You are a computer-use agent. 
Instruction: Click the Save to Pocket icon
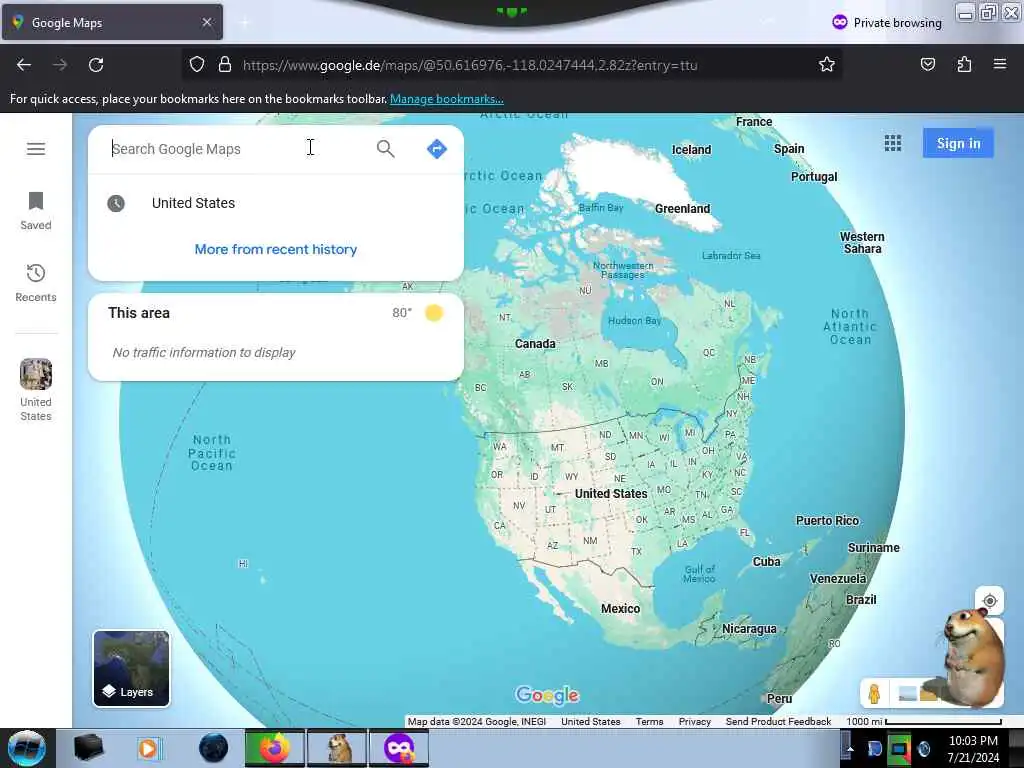pyautogui.click(x=927, y=64)
